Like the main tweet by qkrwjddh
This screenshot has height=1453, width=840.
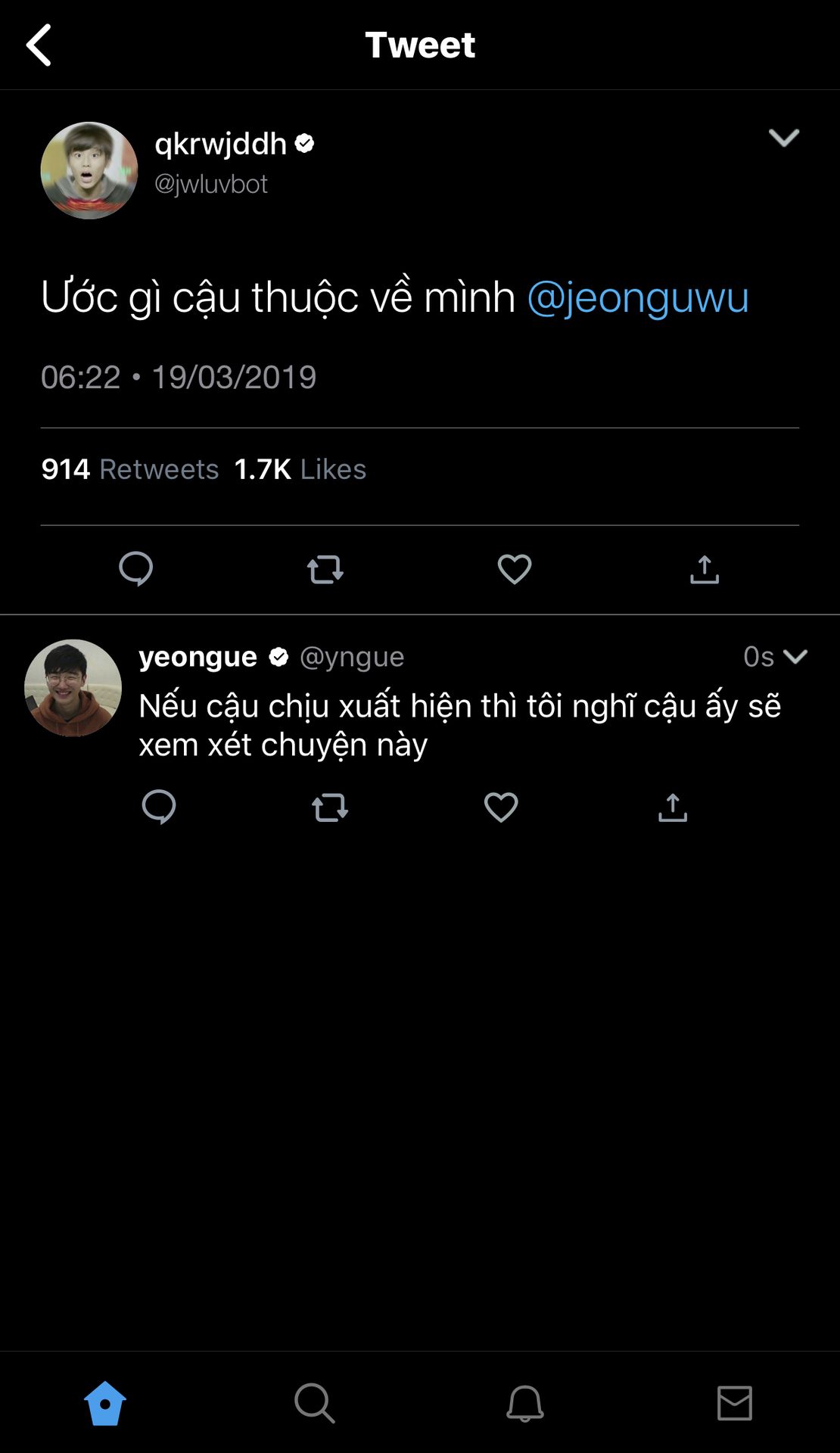coord(515,569)
